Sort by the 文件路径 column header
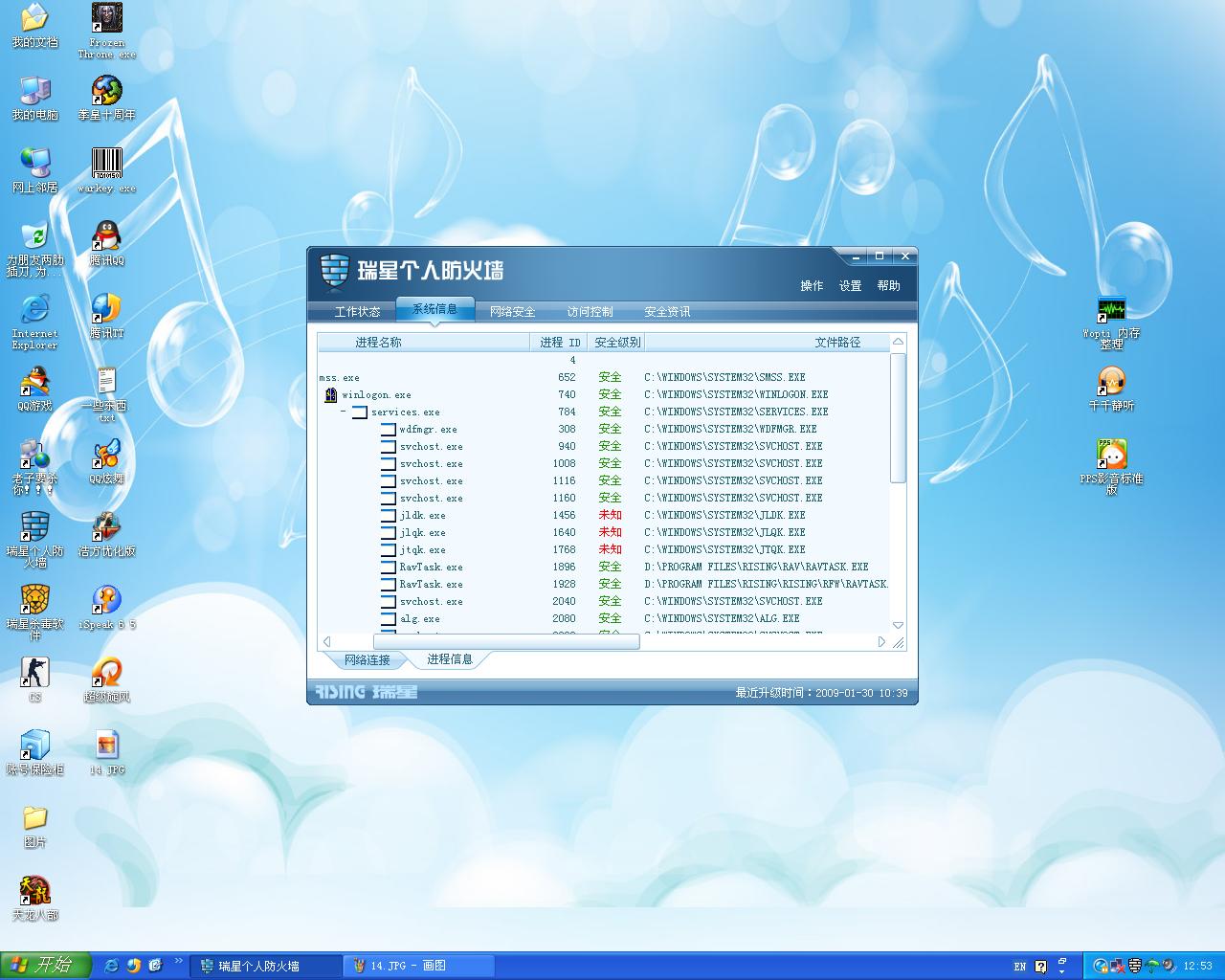 pos(767,342)
